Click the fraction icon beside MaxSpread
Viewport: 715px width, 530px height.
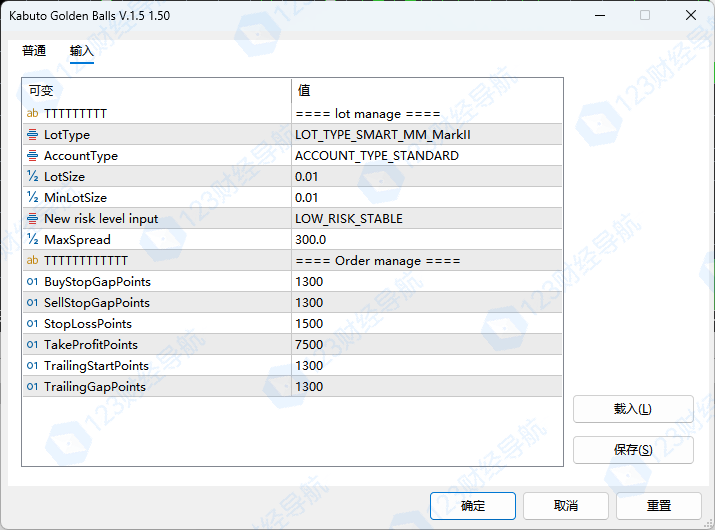click(32, 239)
